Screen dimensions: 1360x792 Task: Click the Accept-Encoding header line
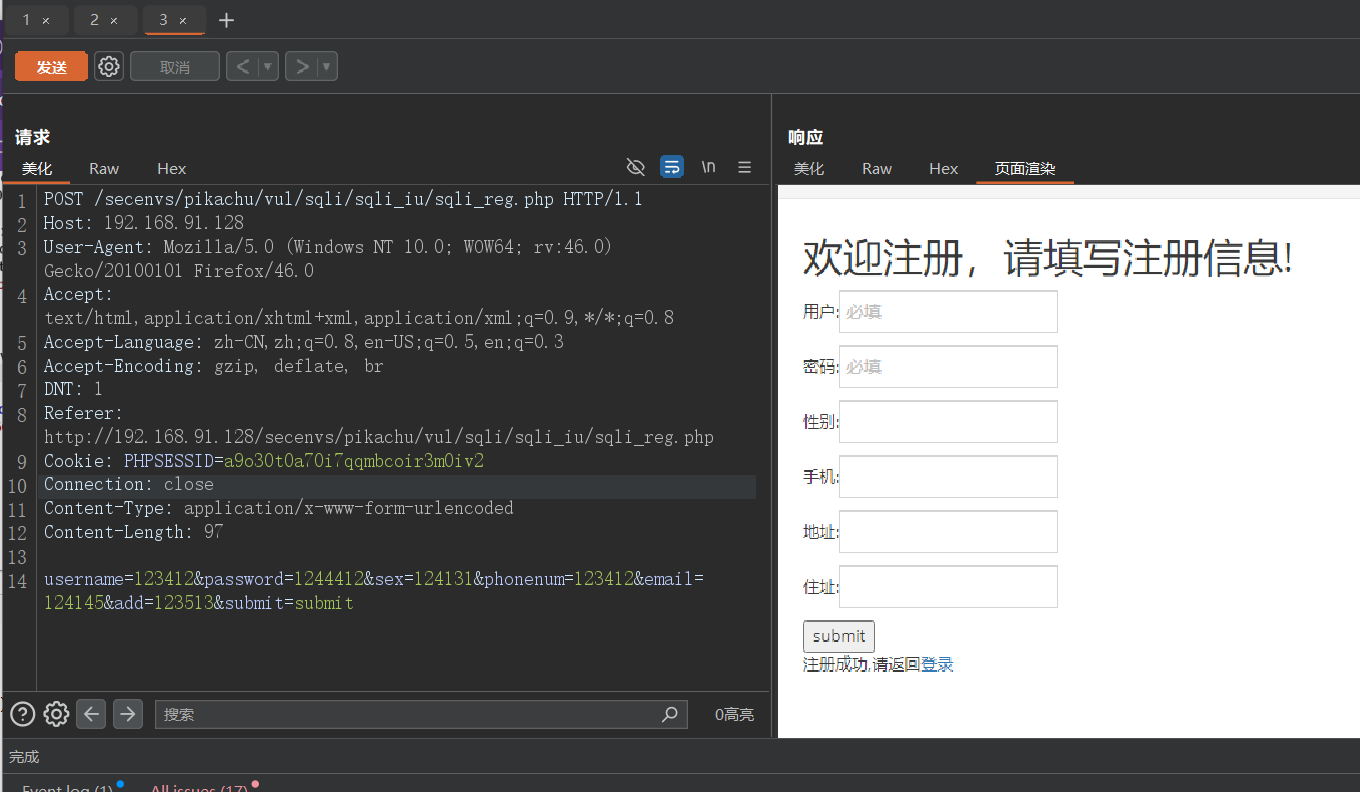tap(214, 366)
